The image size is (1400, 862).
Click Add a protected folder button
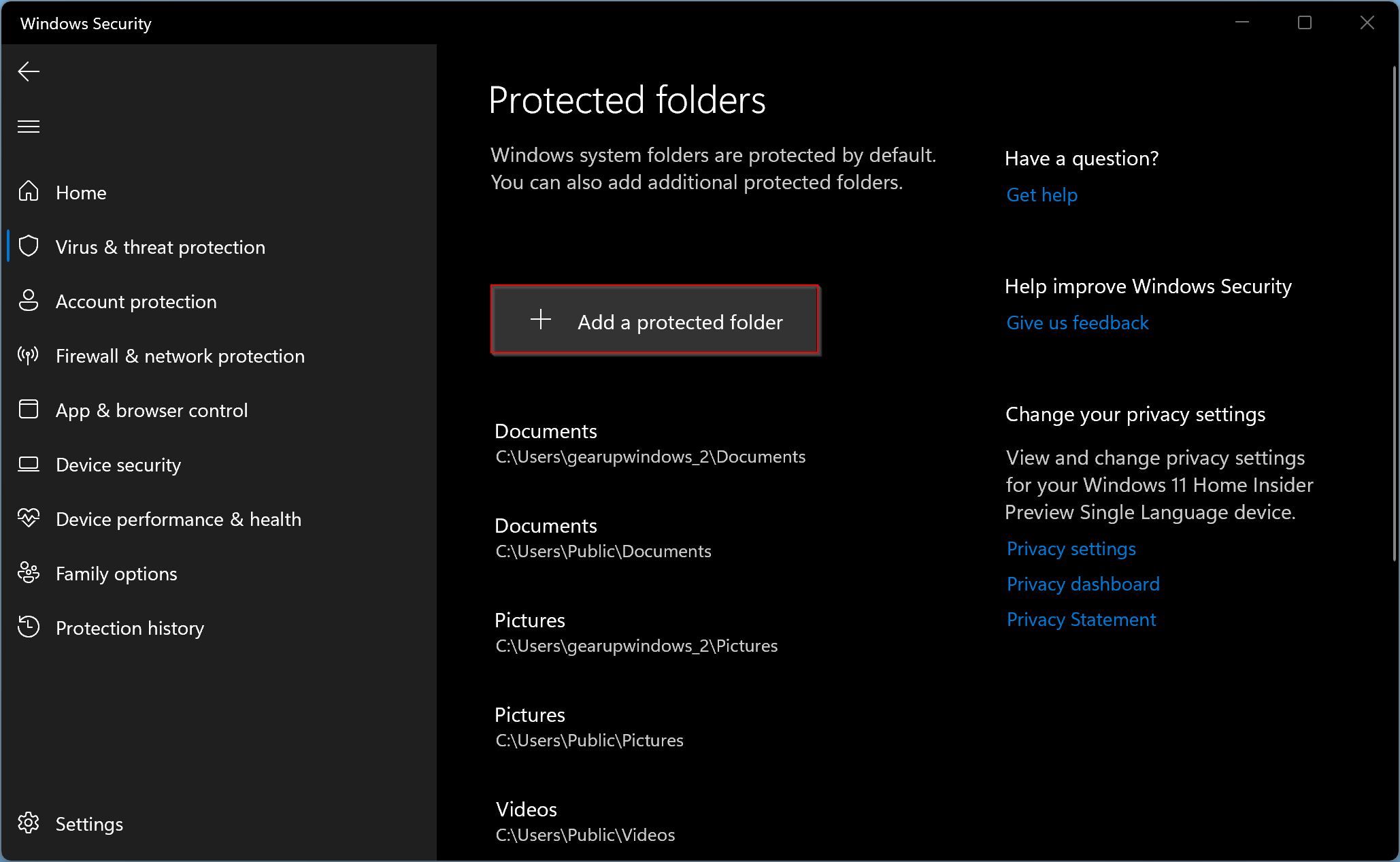655,320
